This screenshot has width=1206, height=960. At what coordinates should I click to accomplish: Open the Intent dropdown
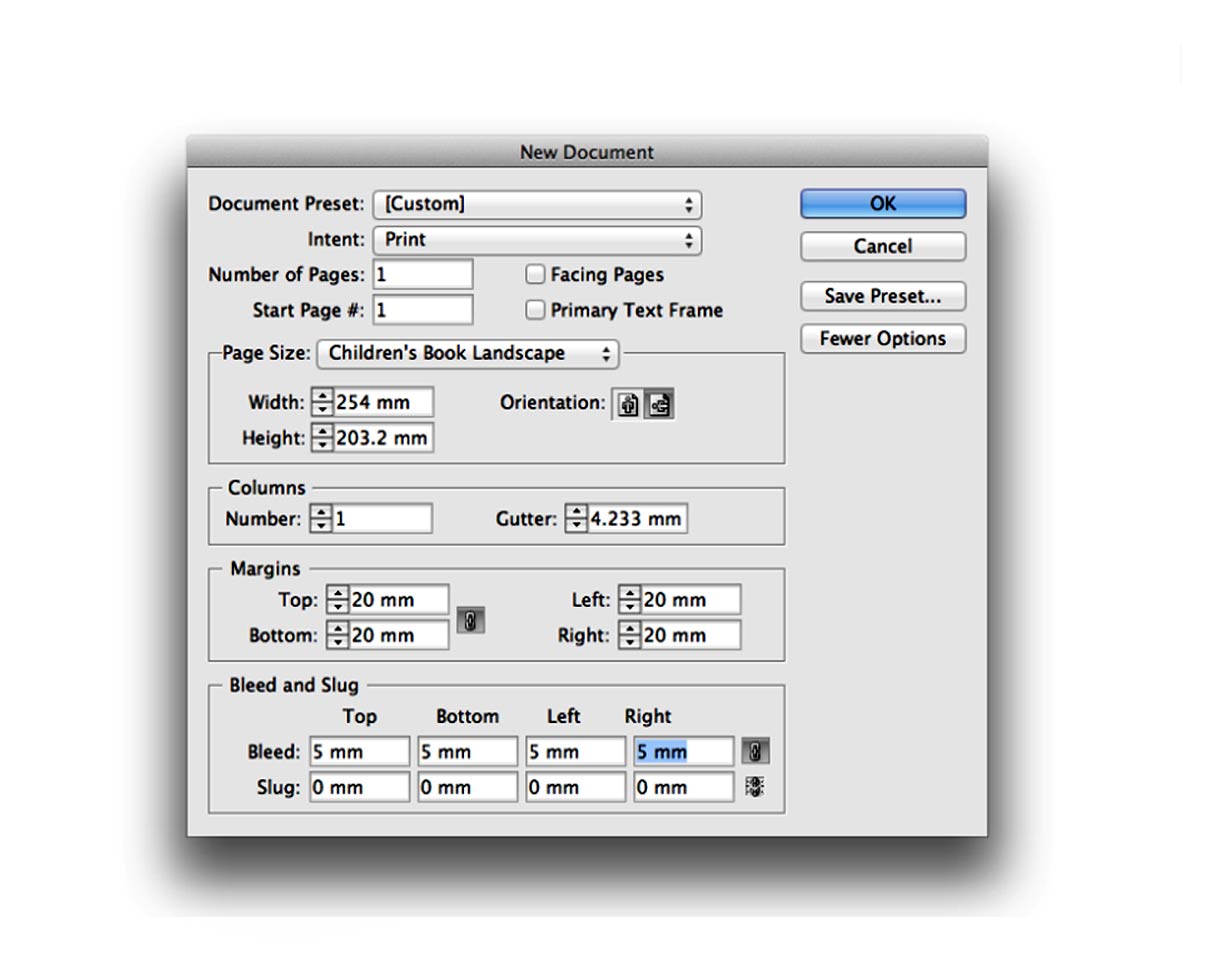[x=537, y=240]
